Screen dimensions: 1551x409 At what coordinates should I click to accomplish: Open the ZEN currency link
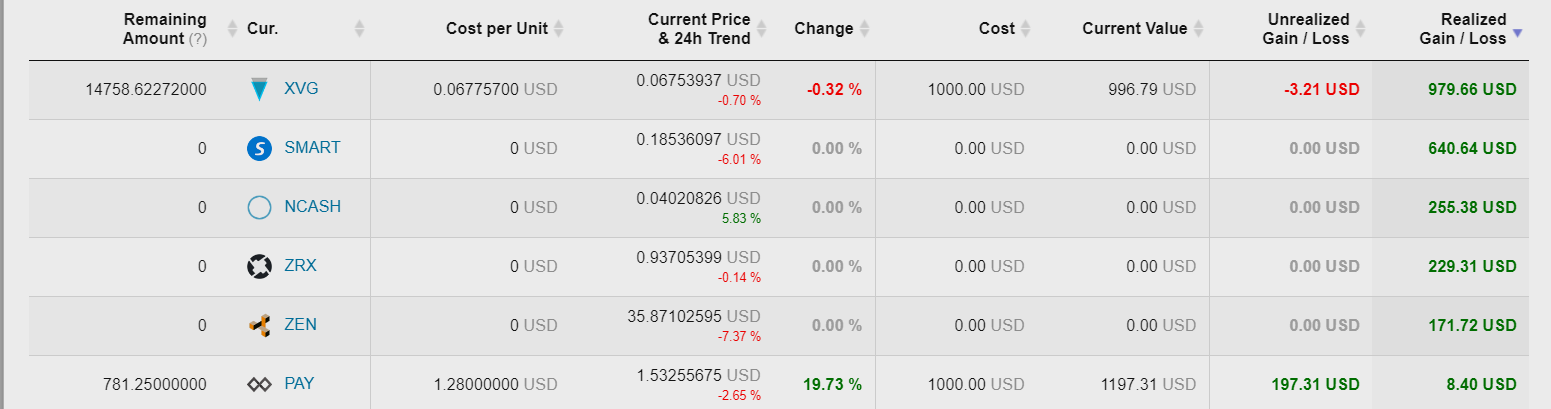(x=300, y=325)
